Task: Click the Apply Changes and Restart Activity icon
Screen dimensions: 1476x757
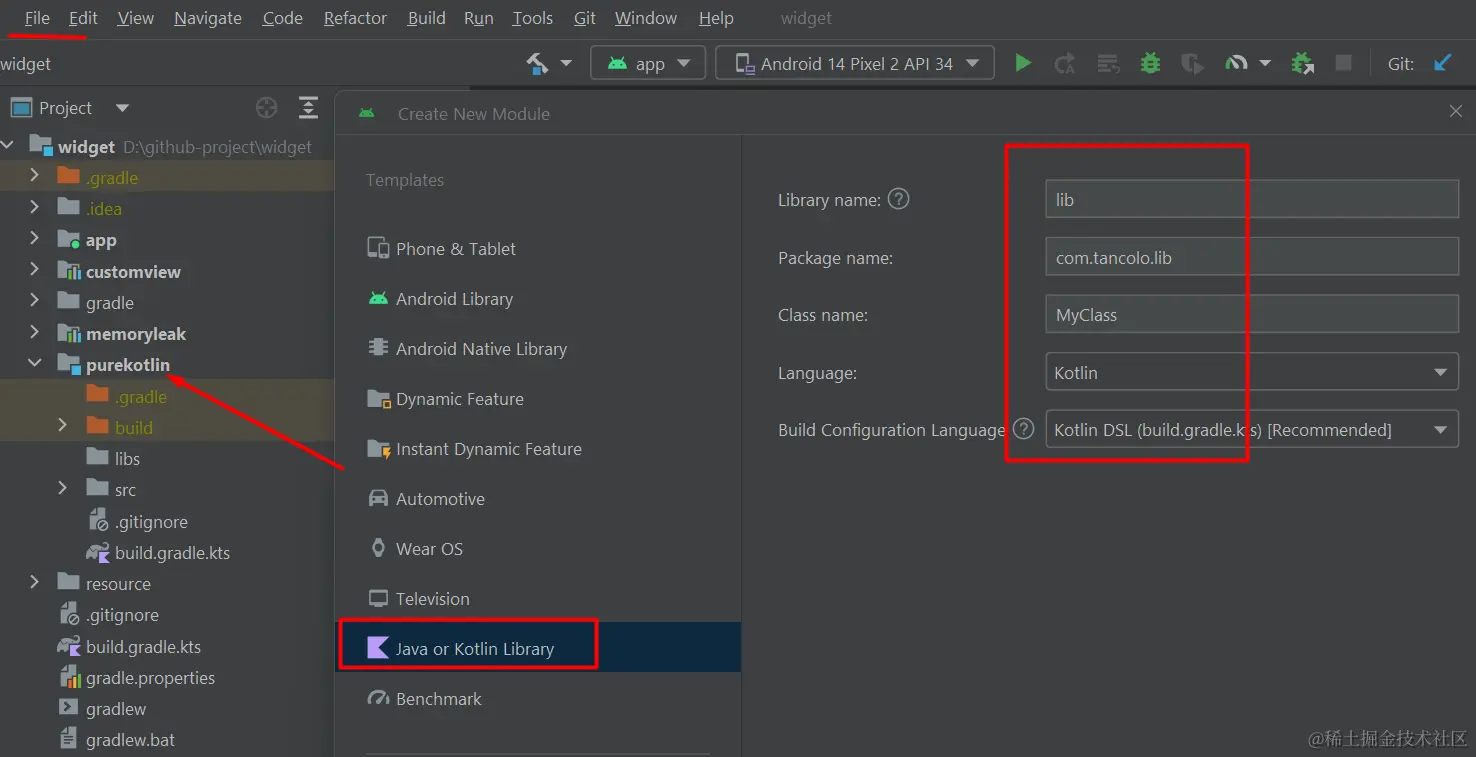Action: [1065, 63]
